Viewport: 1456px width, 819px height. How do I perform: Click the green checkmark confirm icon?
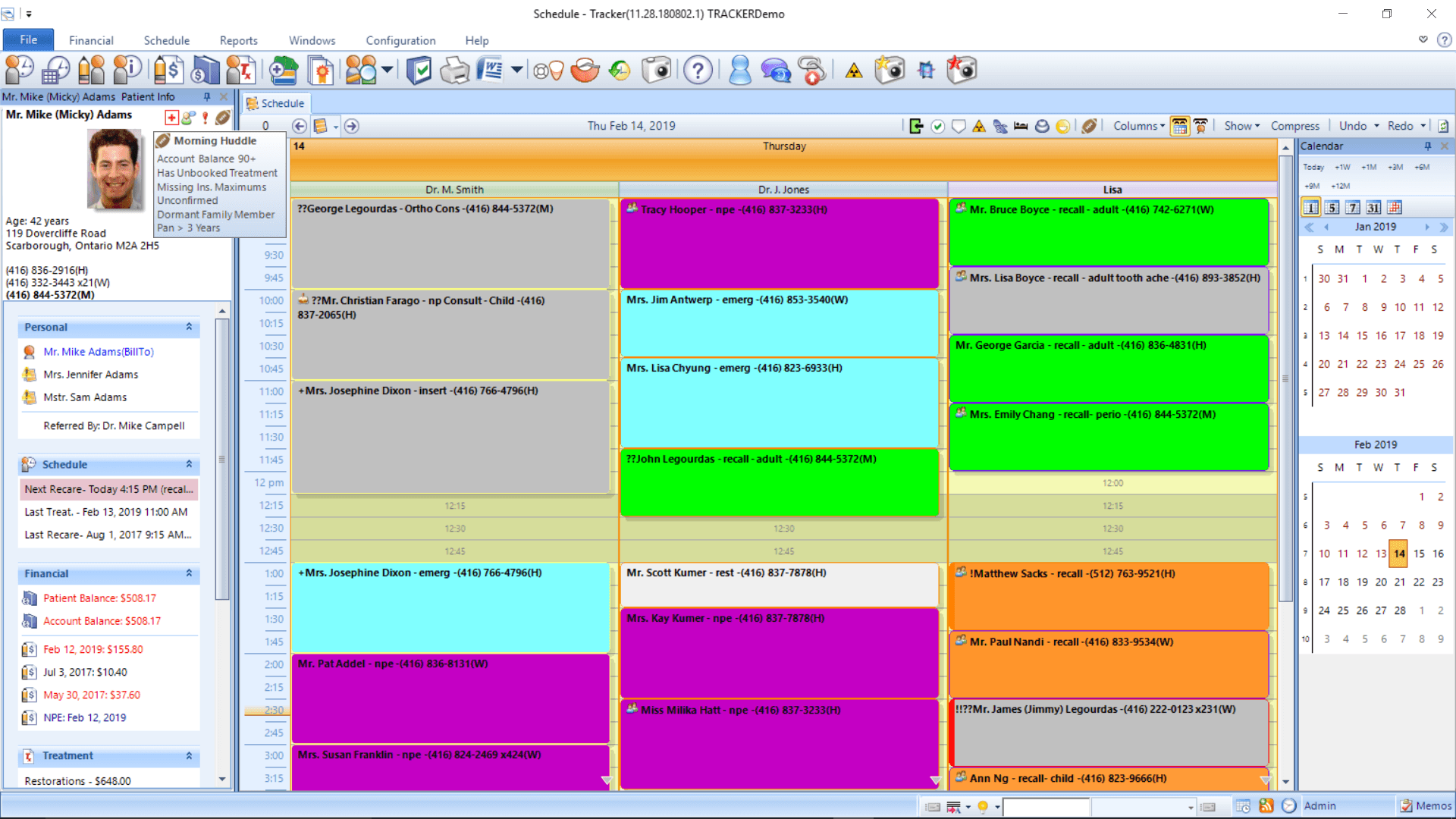938,126
